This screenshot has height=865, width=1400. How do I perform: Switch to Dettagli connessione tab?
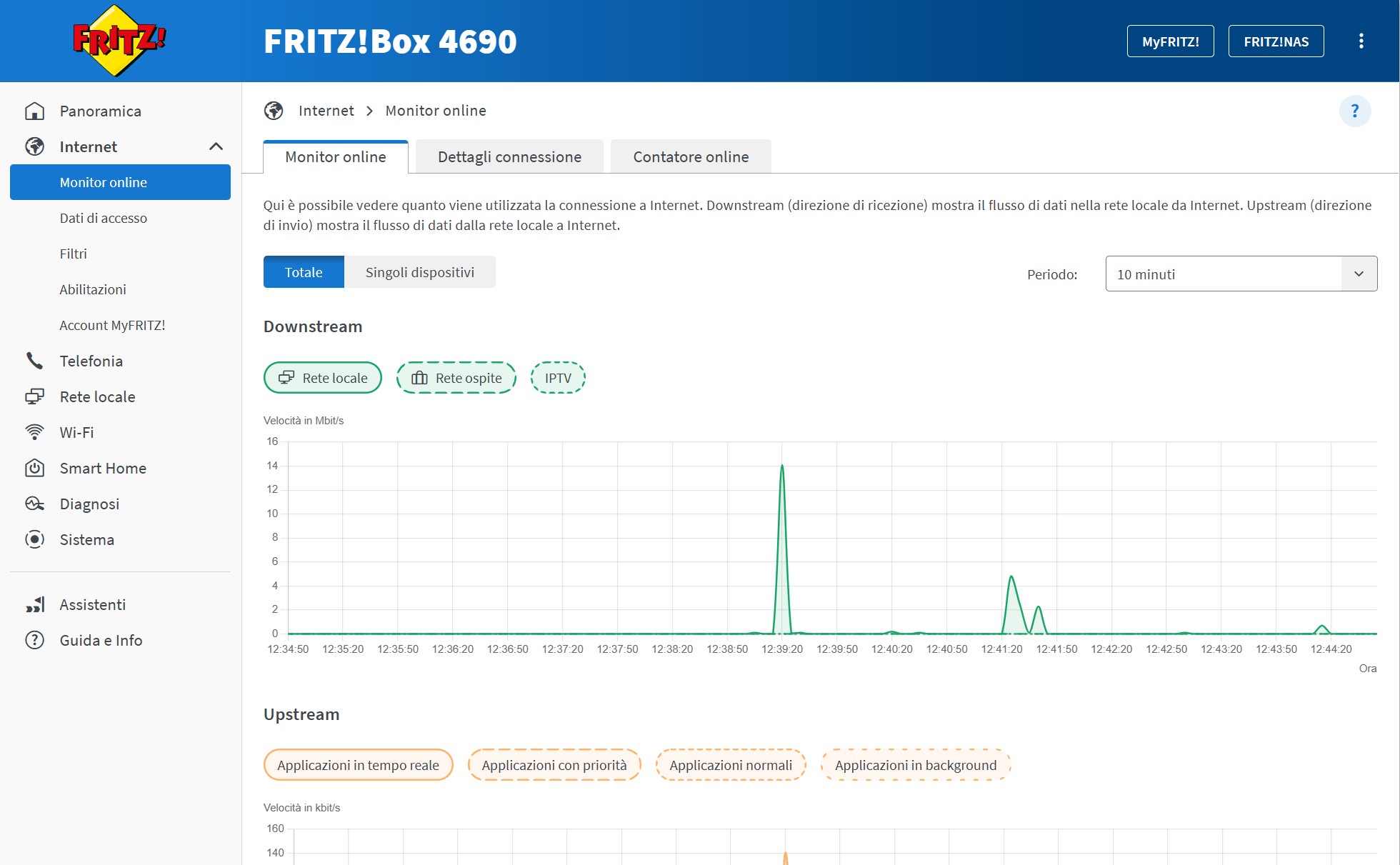pyautogui.click(x=510, y=156)
